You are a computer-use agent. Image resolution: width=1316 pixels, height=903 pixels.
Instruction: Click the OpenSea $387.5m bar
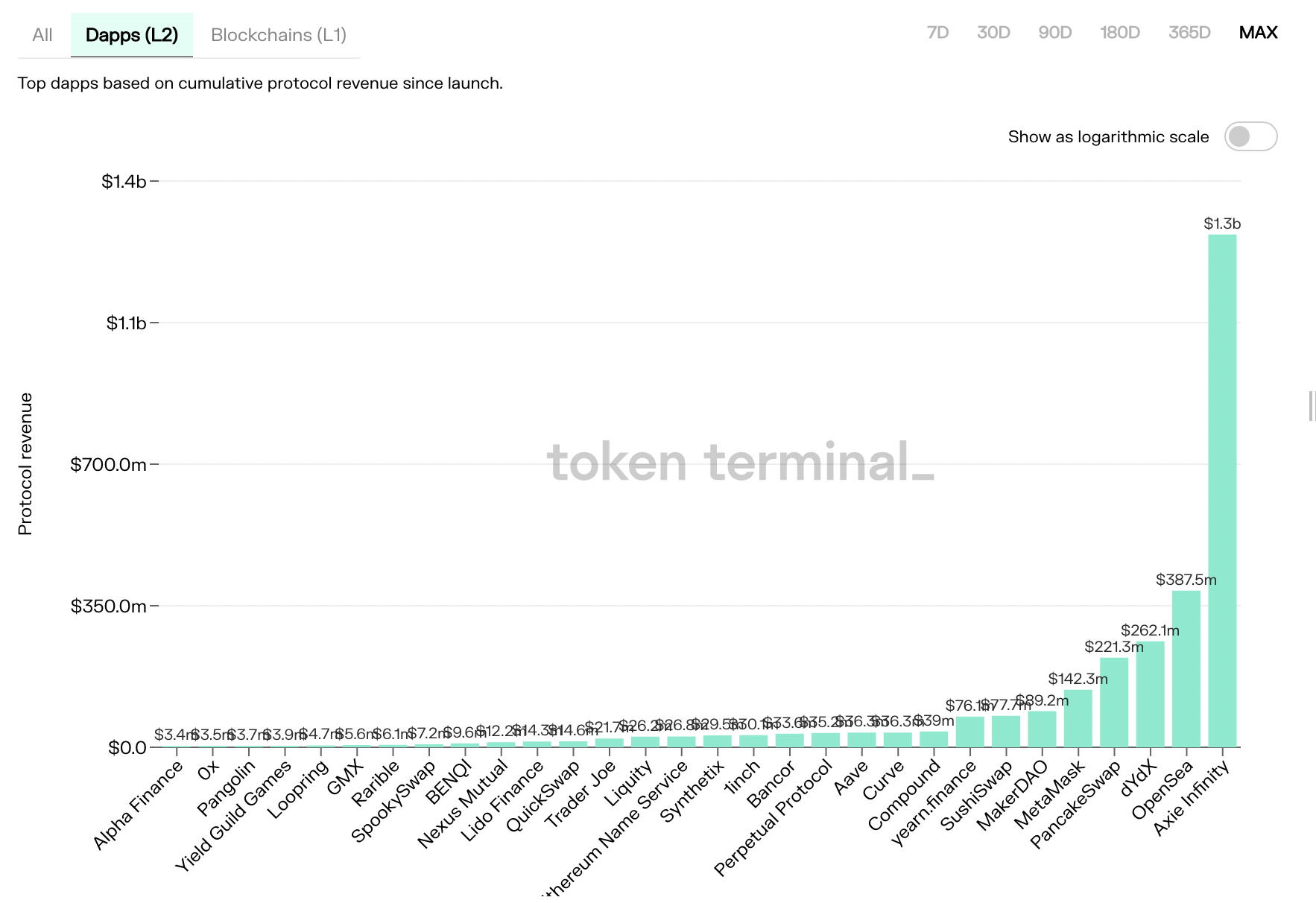coord(1186,669)
